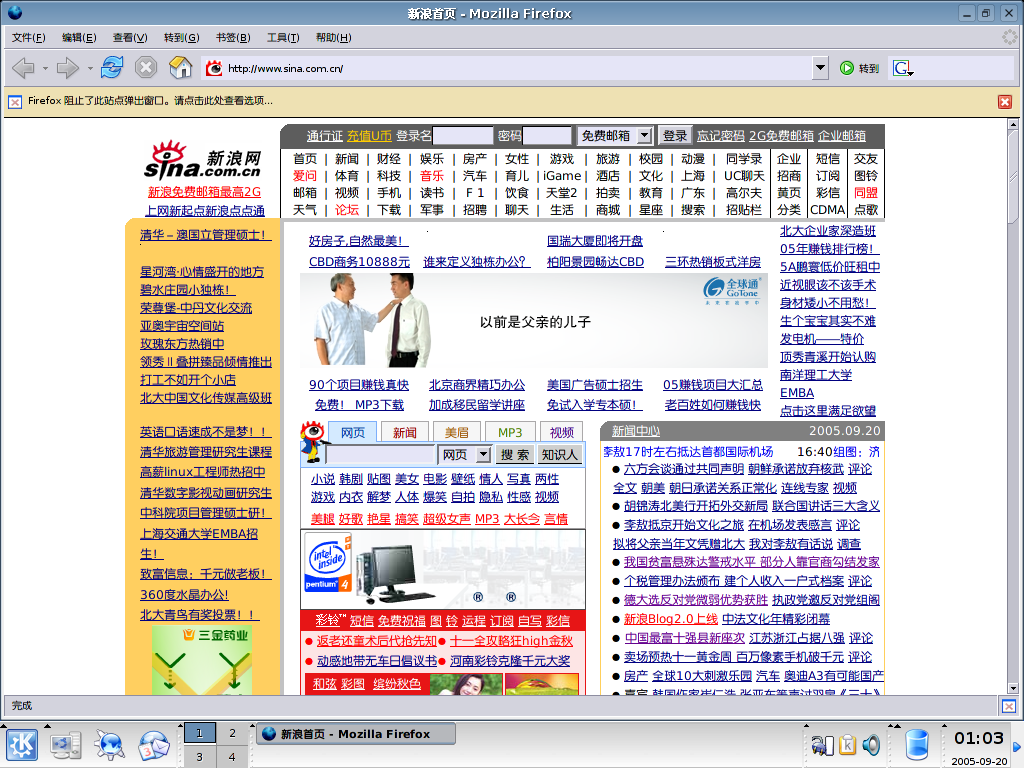The width and height of the screenshot is (1024, 768).
Task: Switch to virtual desktop 2
Action: point(232,733)
